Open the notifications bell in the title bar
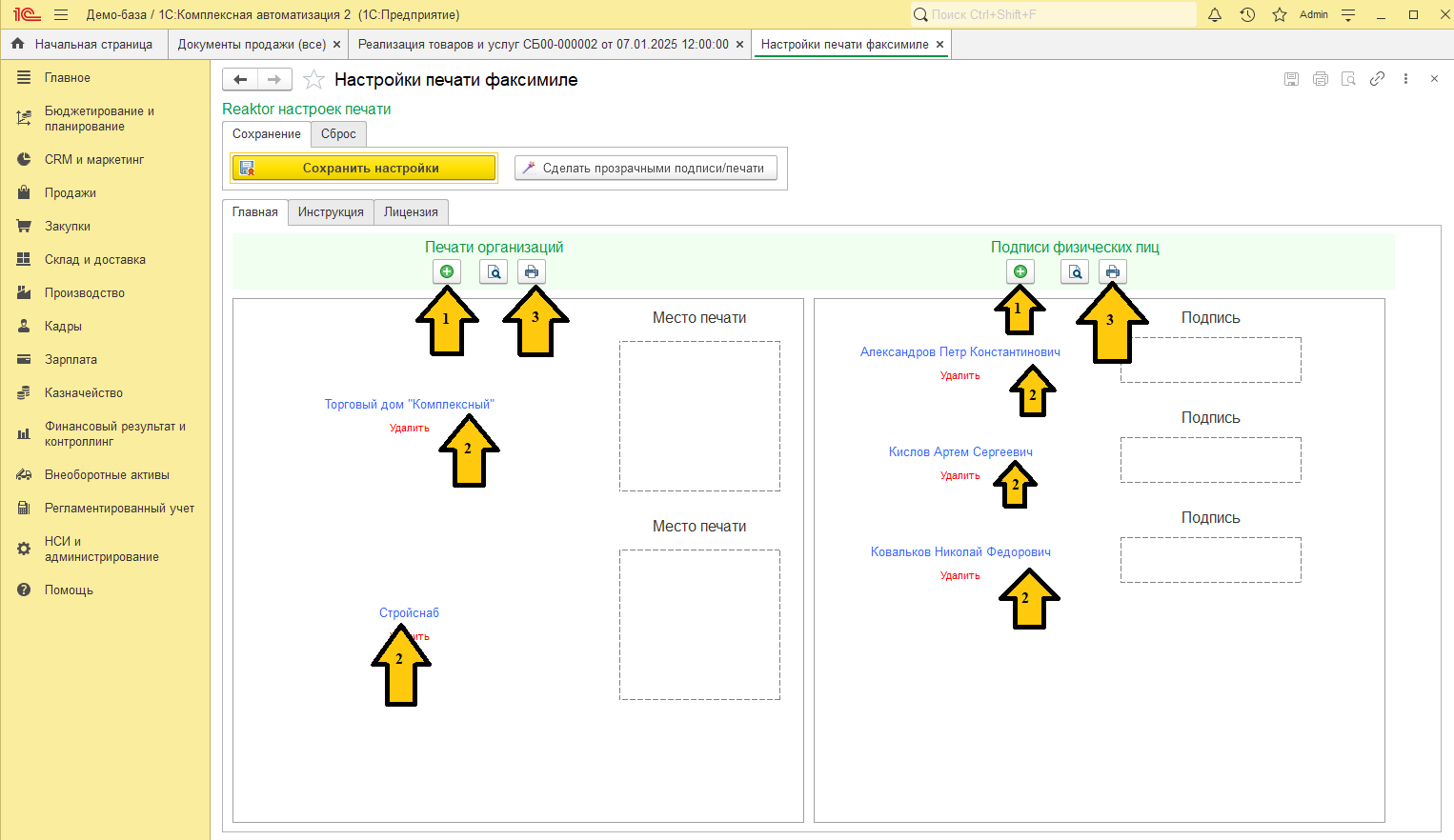This screenshot has width=1454, height=840. pos(1215,14)
